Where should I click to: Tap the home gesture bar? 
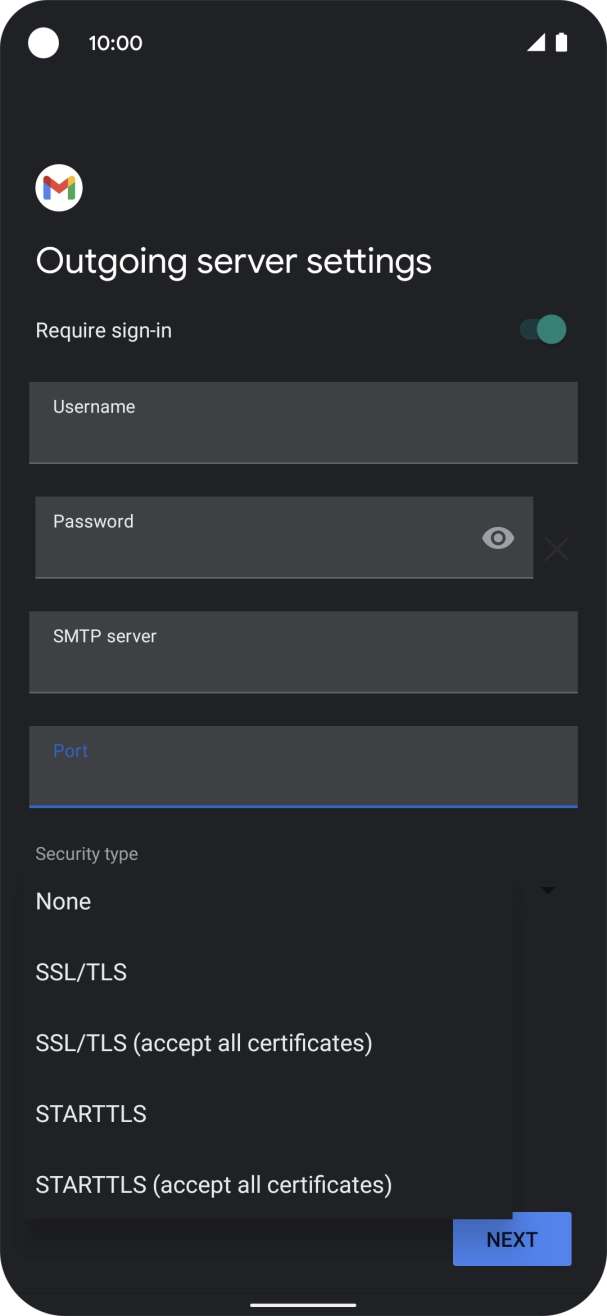click(x=303, y=1304)
